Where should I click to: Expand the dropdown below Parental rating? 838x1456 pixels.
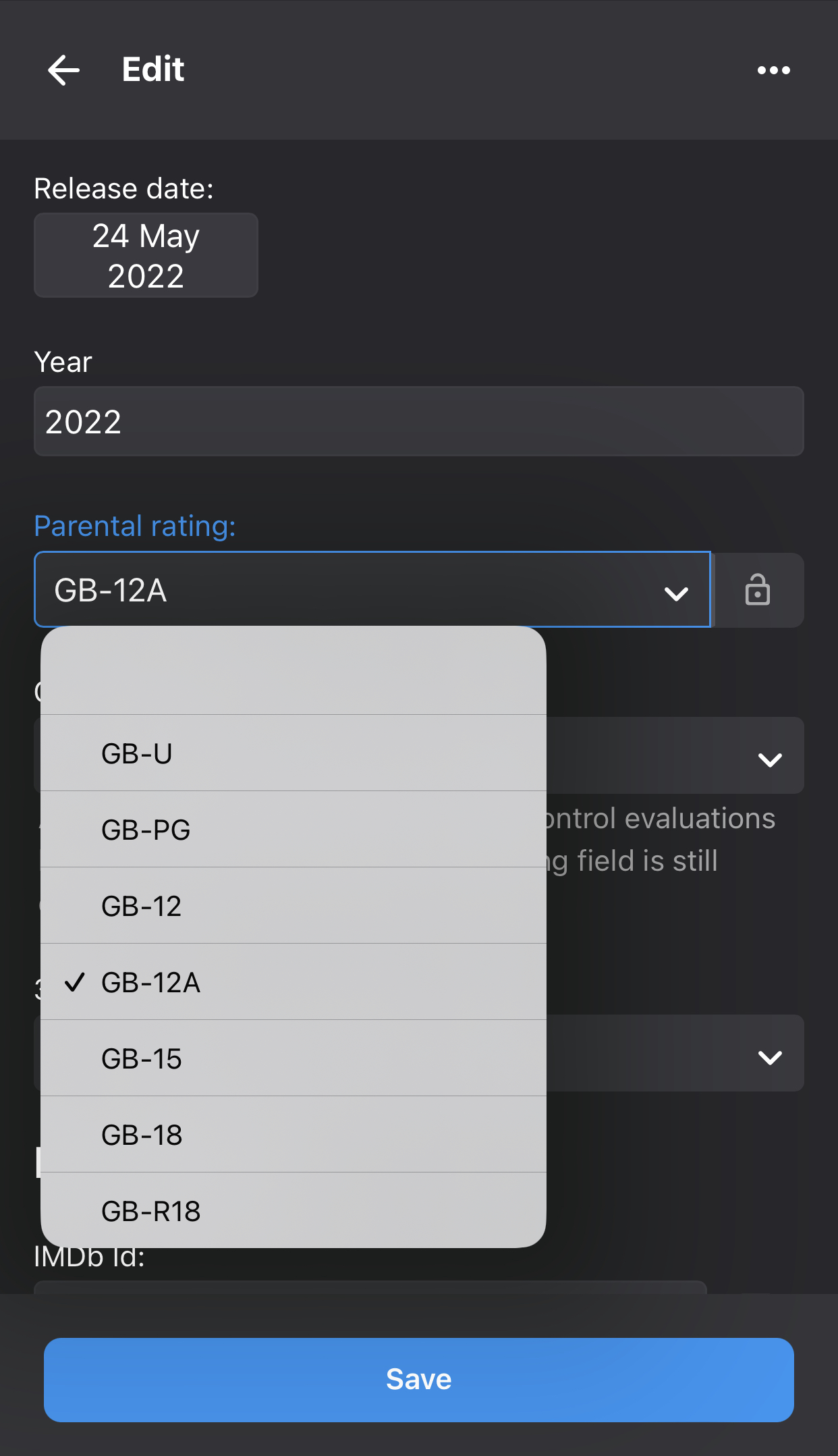click(769, 759)
